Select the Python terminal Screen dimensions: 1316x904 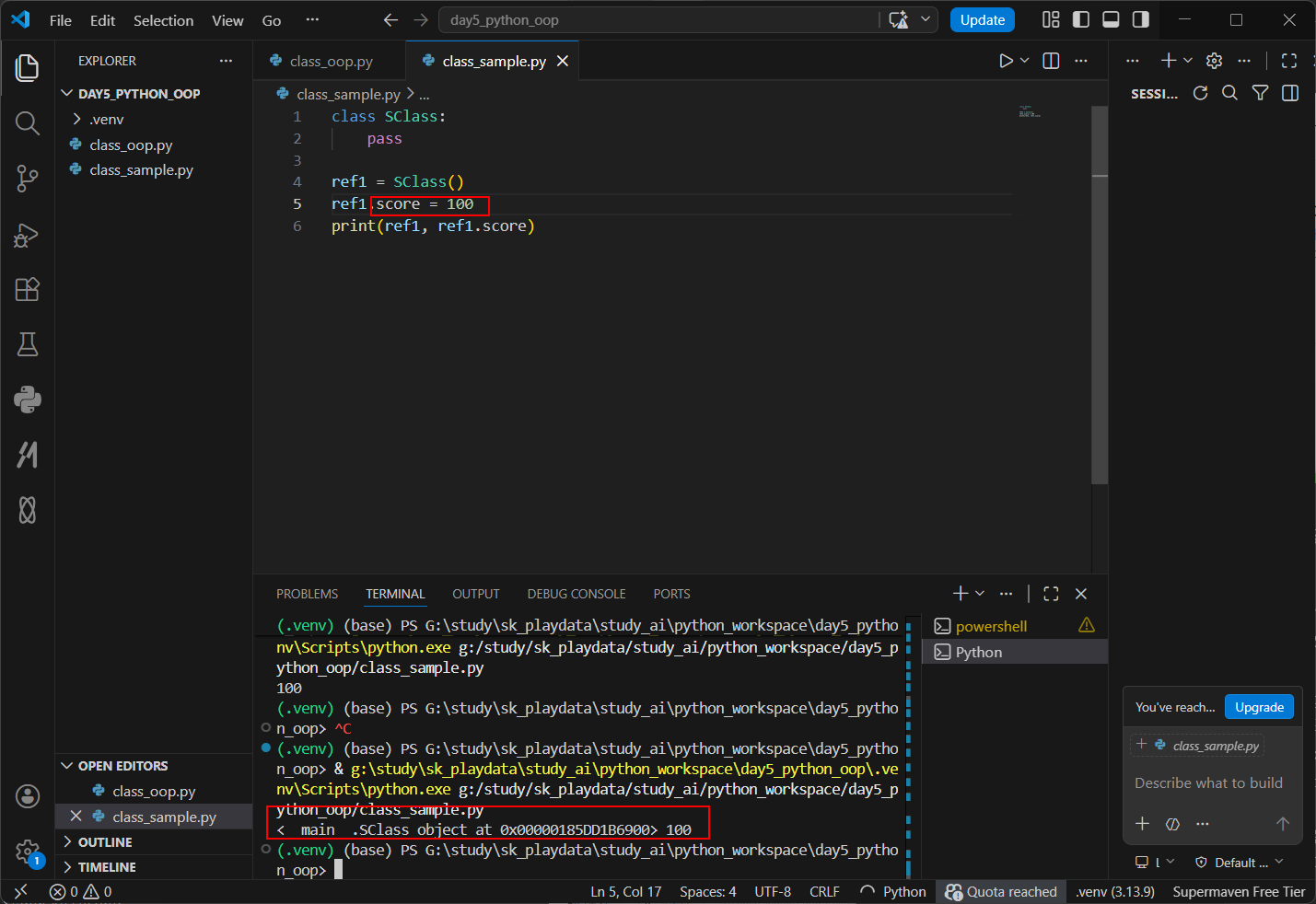tap(1015, 652)
